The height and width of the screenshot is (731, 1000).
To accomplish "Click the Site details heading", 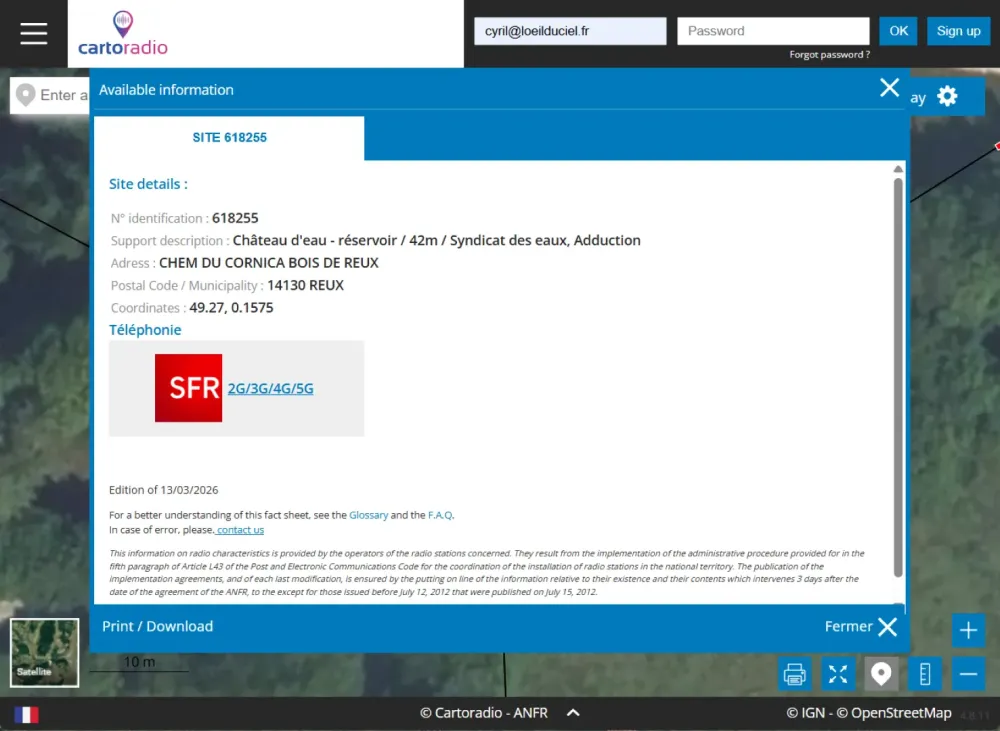I will click(x=148, y=184).
